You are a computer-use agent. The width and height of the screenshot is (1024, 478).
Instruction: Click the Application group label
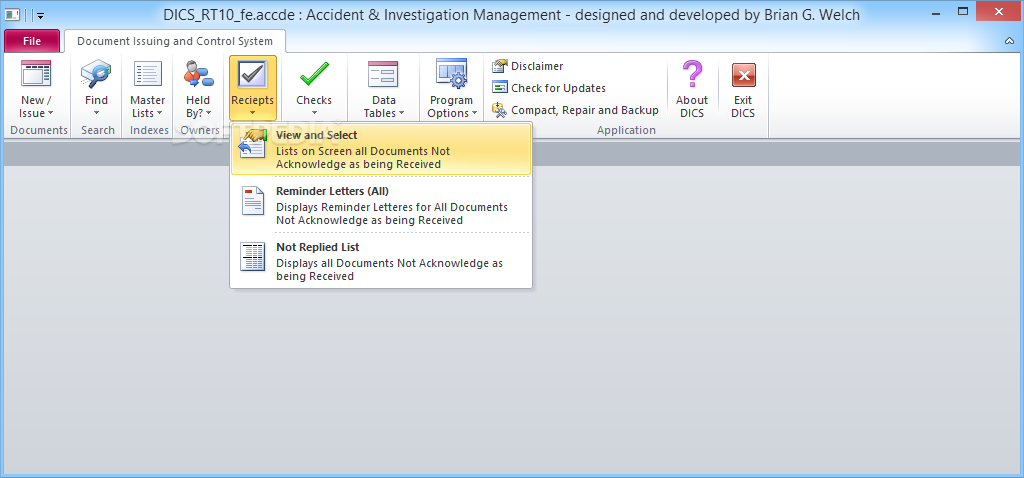pos(626,130)
